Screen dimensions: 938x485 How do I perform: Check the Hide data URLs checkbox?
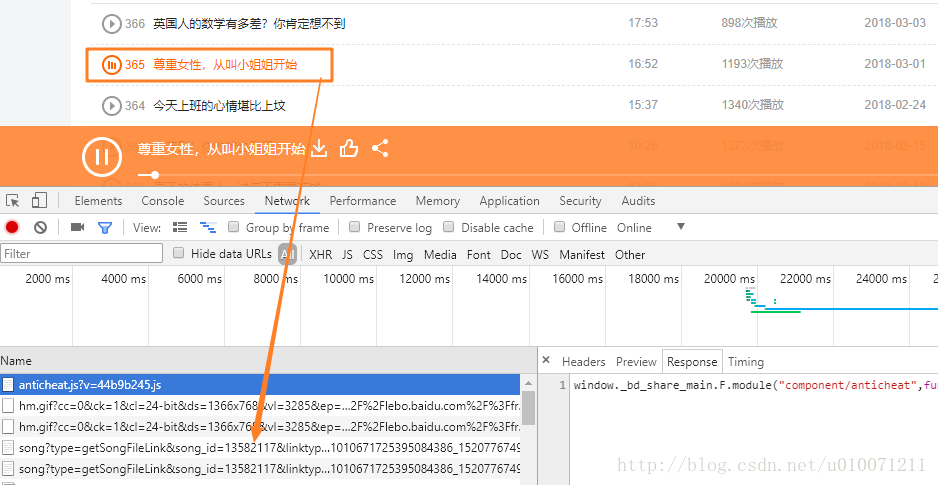178,253
